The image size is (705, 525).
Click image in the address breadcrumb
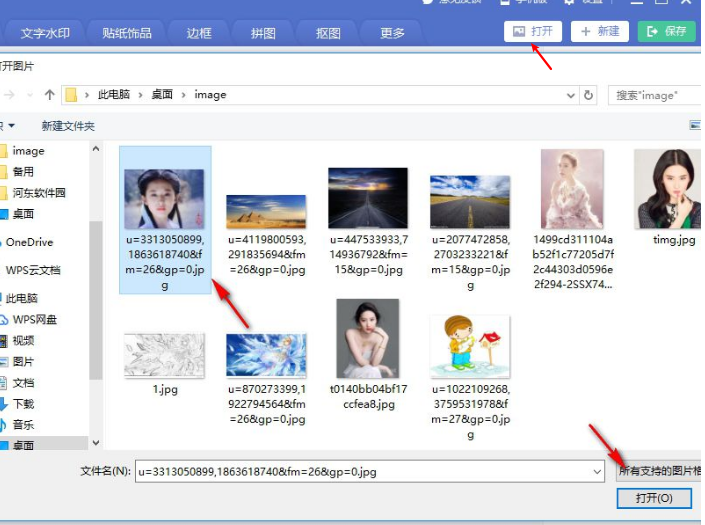pos(210,95)
